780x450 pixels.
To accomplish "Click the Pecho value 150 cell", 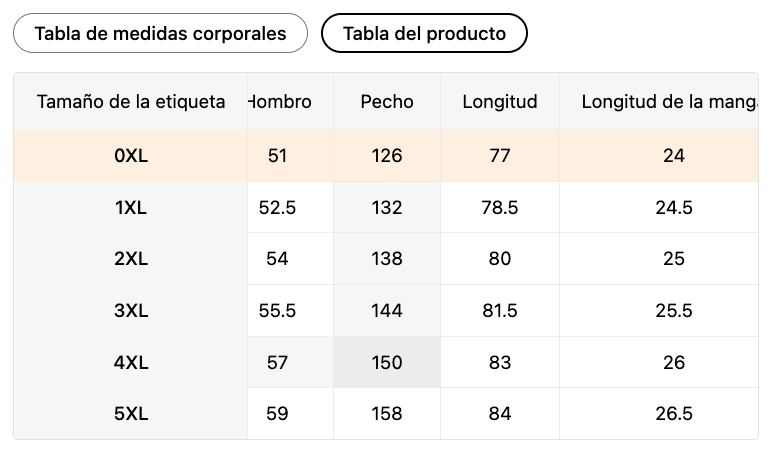I will click(x=387, y=363).
